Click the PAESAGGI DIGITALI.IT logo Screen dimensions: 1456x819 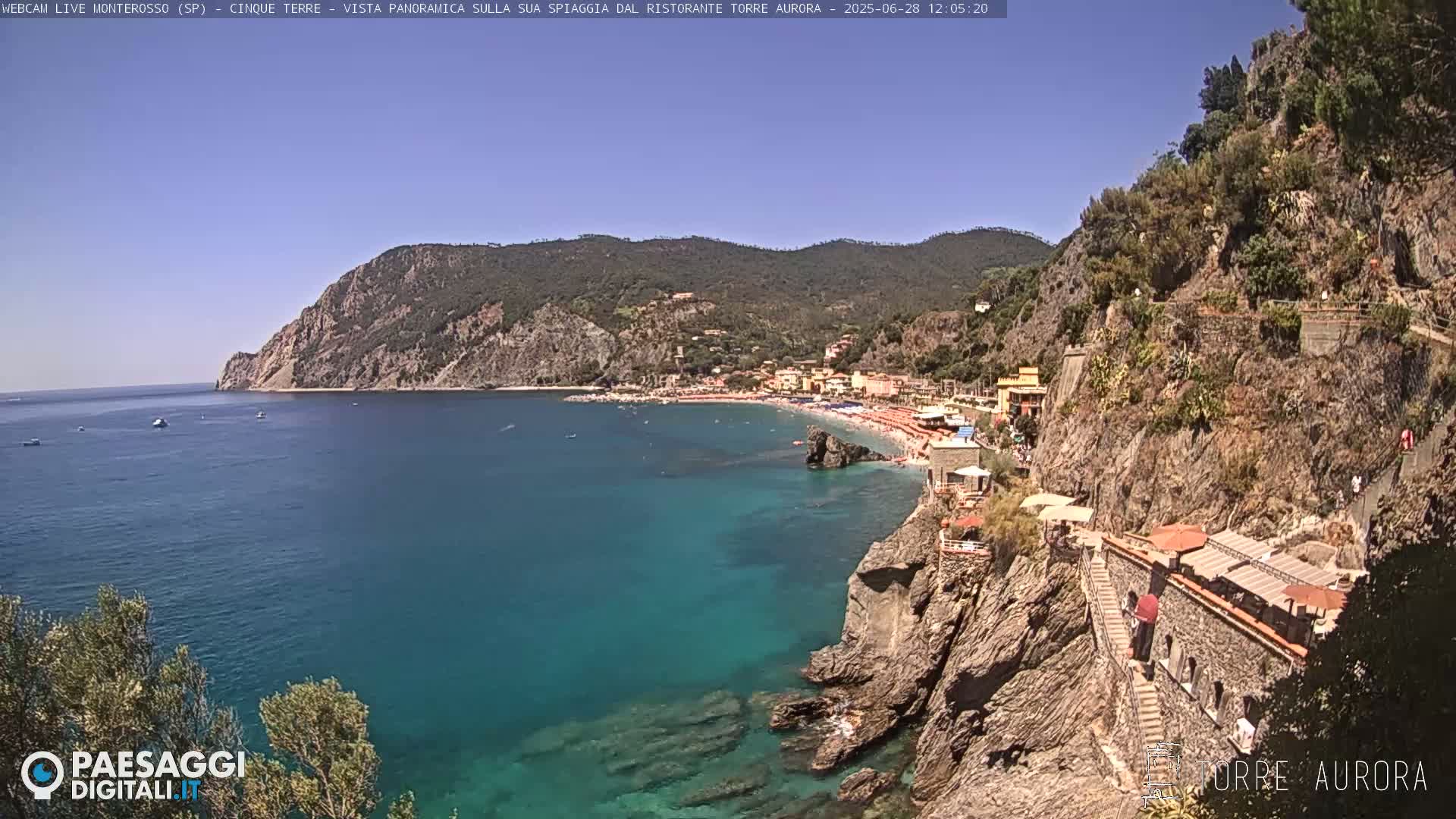click(x=133, y=775)
